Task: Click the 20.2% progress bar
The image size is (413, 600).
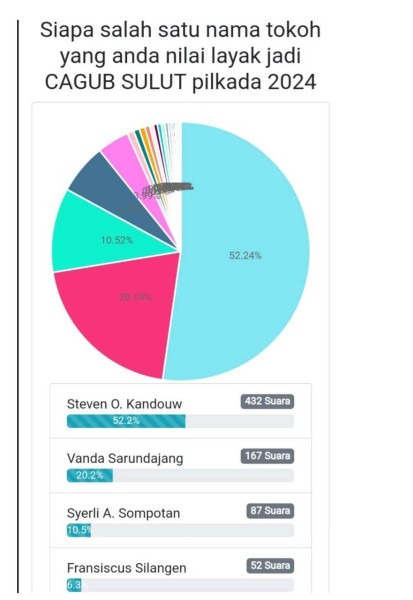Action: (180, 476)
